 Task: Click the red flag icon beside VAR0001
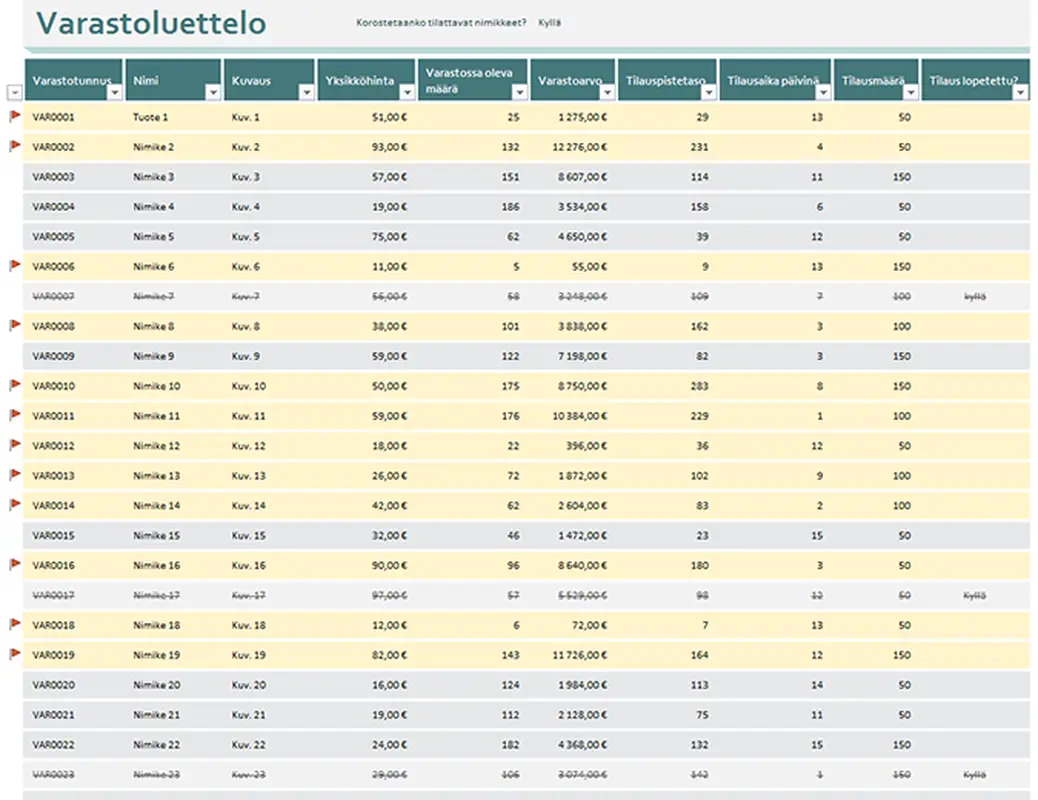point(15,117)
